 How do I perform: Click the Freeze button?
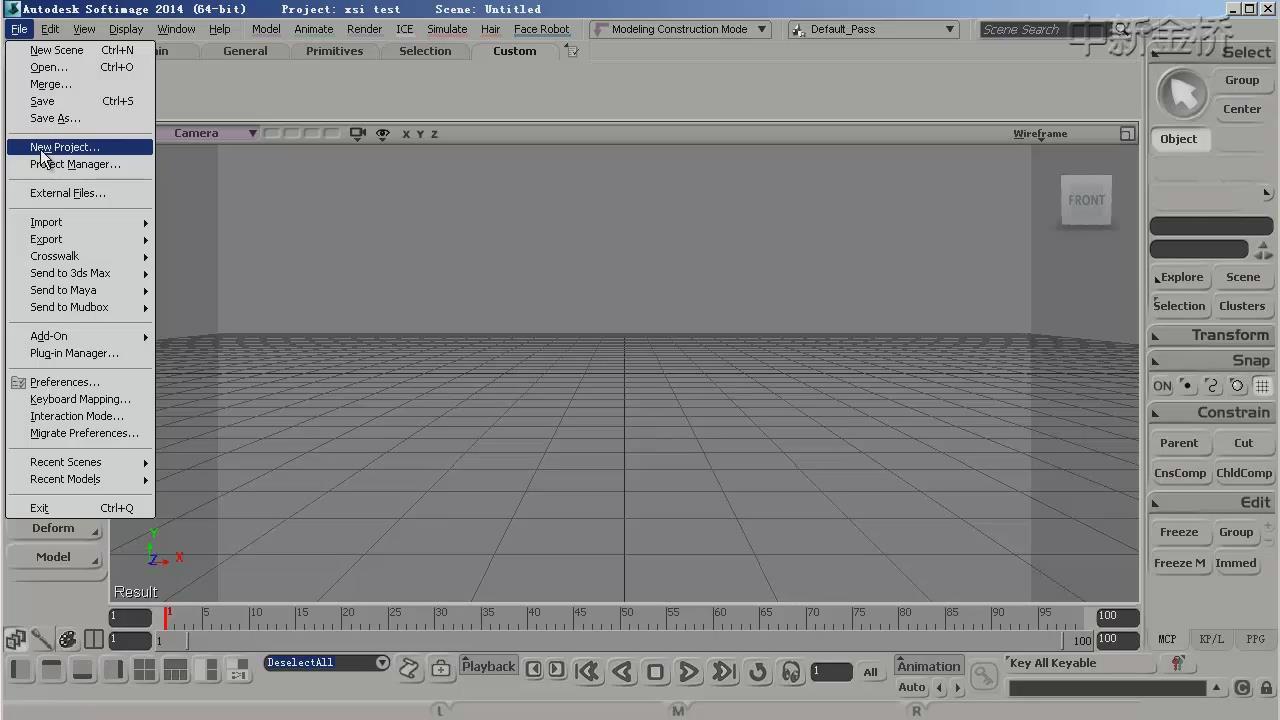pos(1179,532)
